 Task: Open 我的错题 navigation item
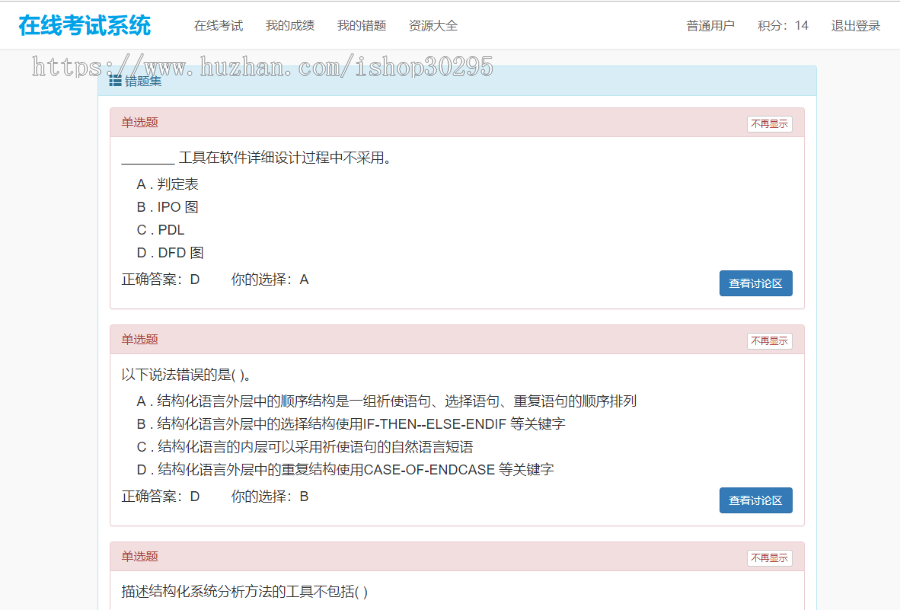[x=362, y=26]
